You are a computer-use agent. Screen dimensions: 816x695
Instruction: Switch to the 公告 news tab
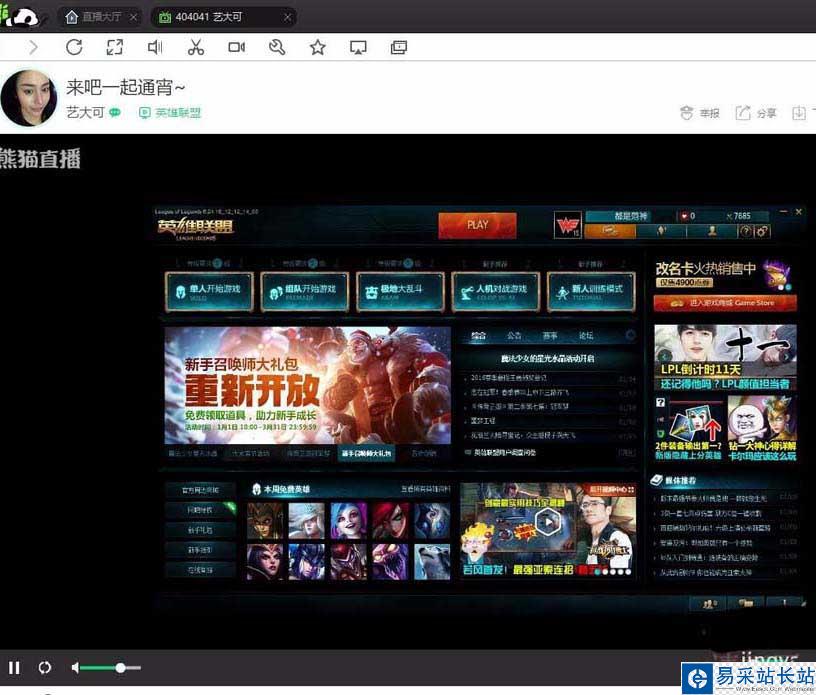pyautogui.click(x=514, y=336)
